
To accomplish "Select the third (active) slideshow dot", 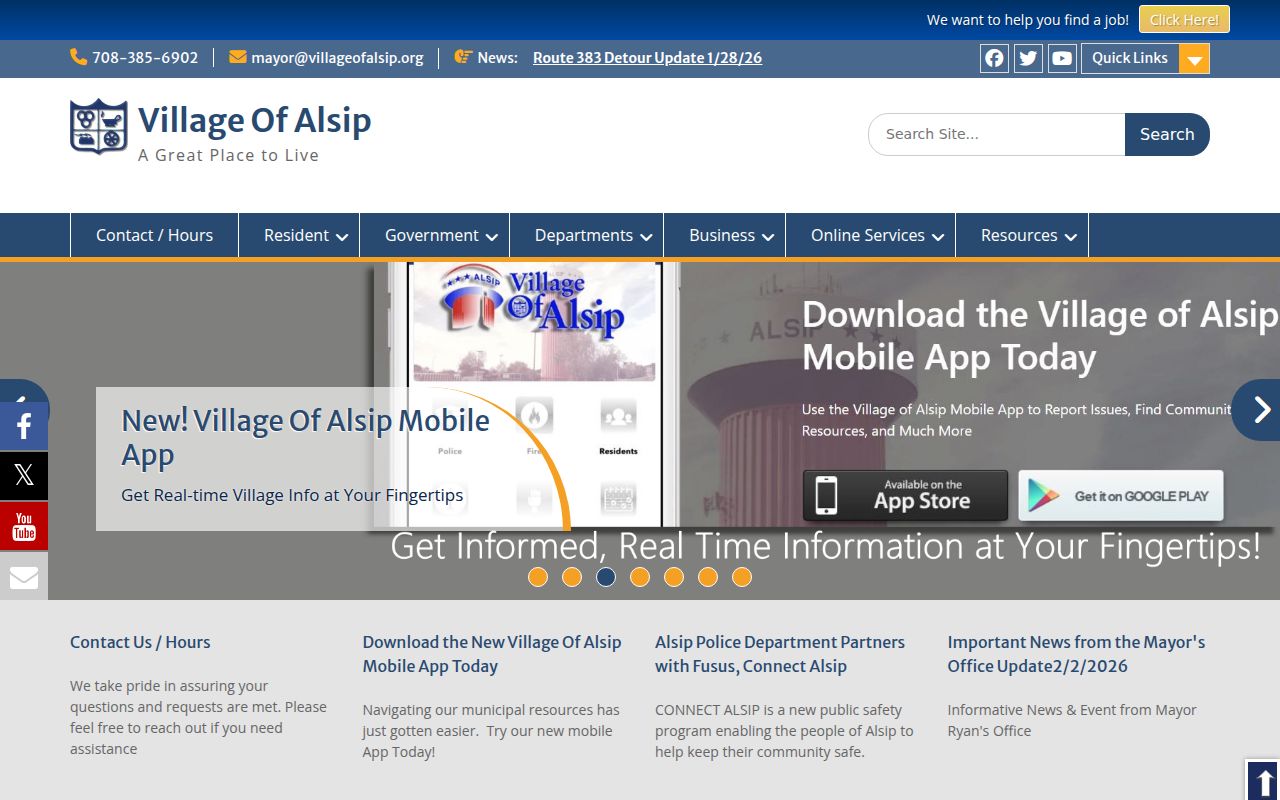I will tap(606, 577).
